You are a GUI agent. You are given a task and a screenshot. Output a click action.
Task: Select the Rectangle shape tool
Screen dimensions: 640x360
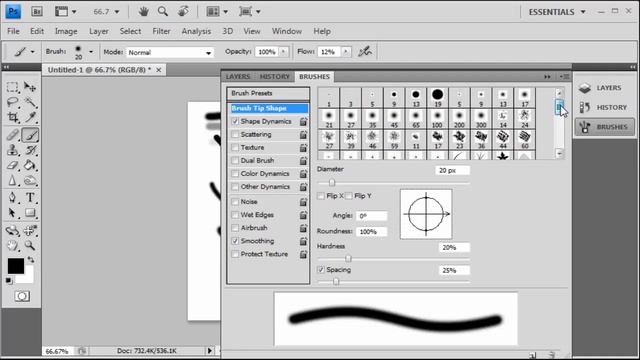(x=30, y=213)
